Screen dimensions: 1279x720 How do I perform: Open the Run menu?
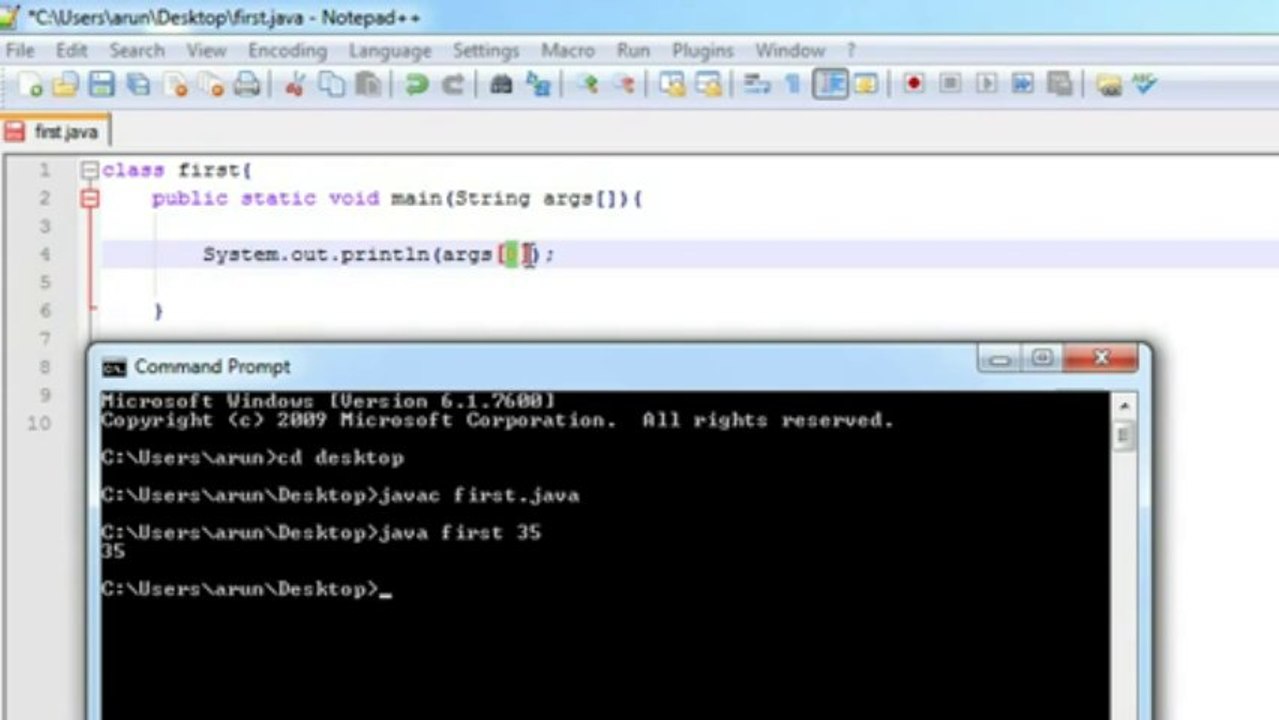coord(633,50)
